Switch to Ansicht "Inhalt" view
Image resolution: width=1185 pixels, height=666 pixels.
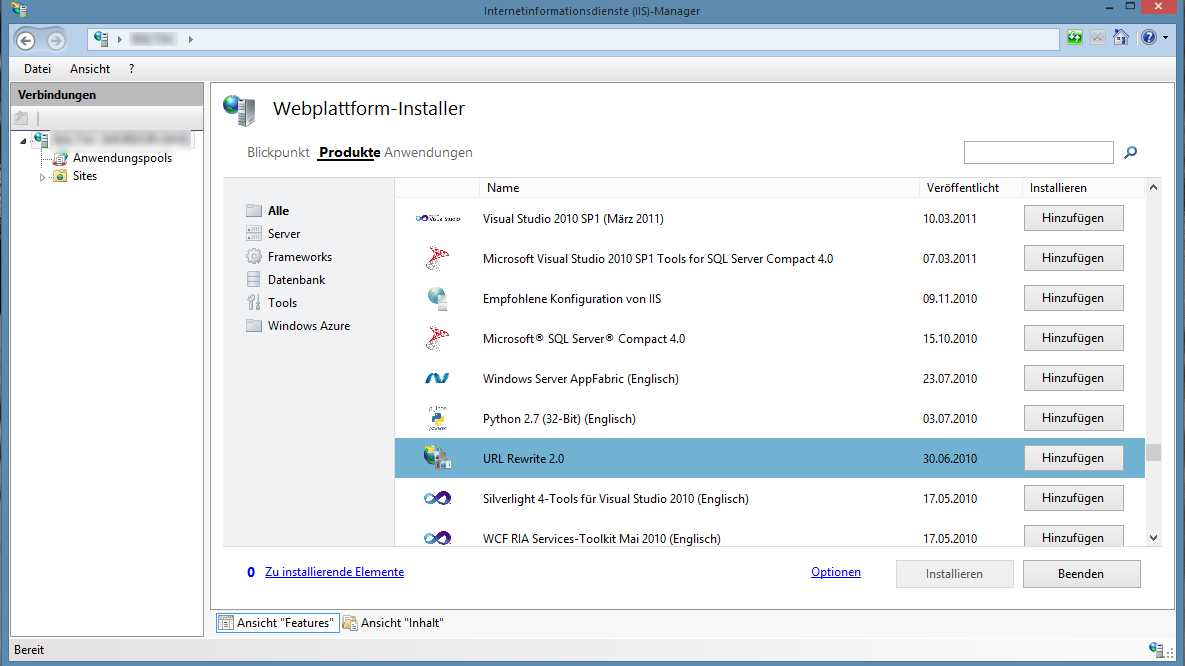394,623
